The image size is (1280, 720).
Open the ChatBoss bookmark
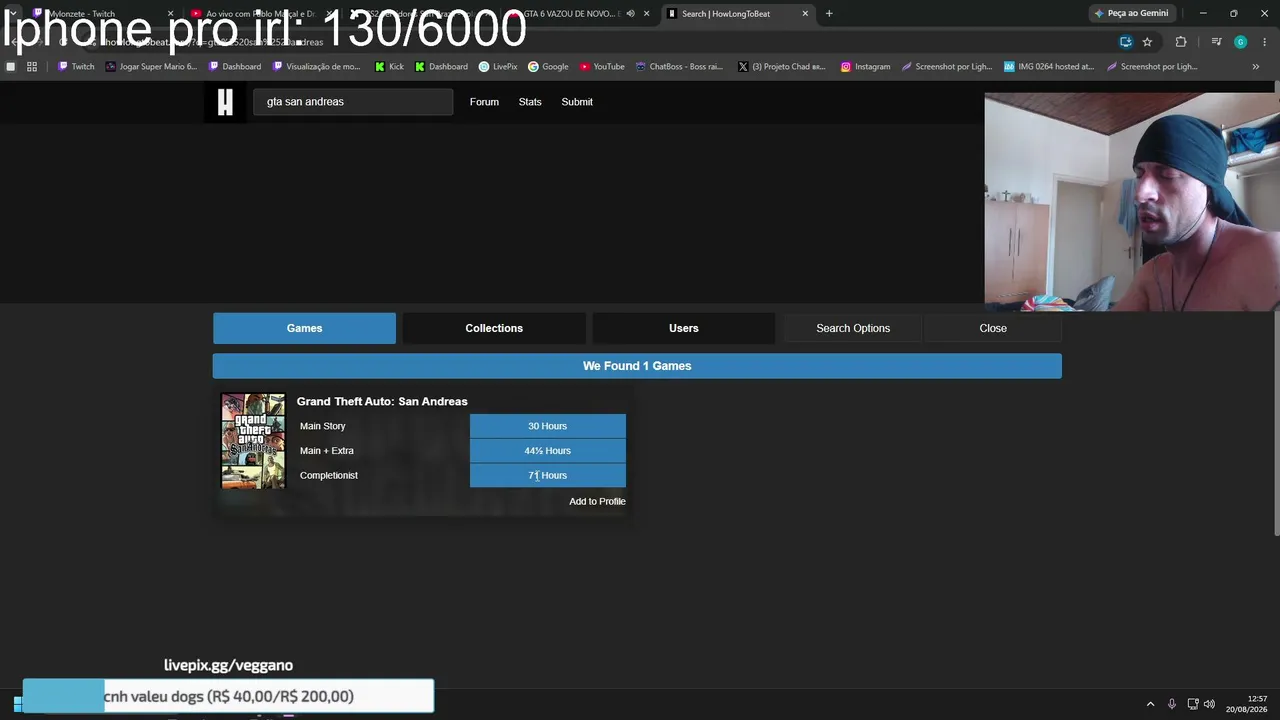tap(679, 67)
